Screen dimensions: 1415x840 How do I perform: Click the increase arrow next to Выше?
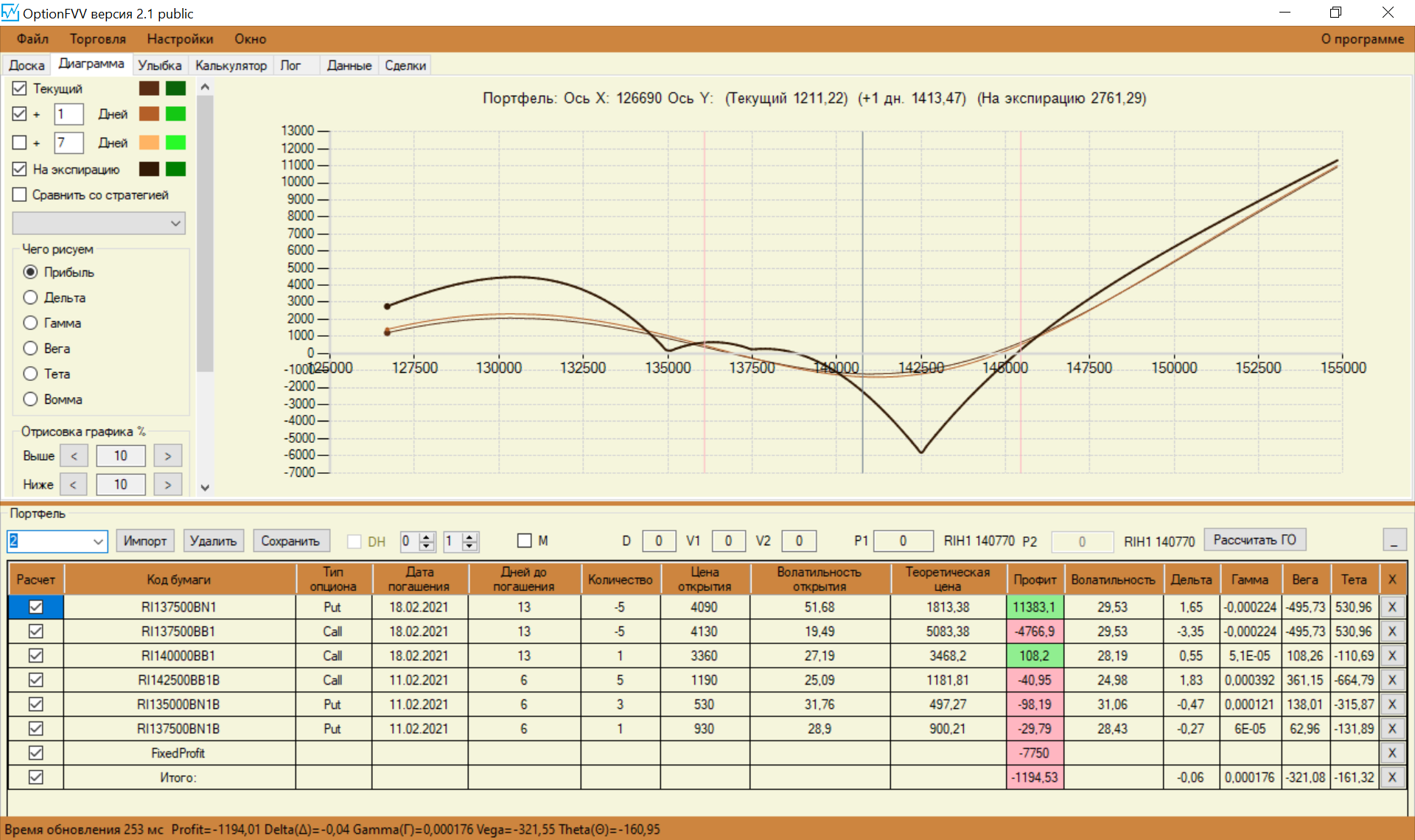coord(167,456)
